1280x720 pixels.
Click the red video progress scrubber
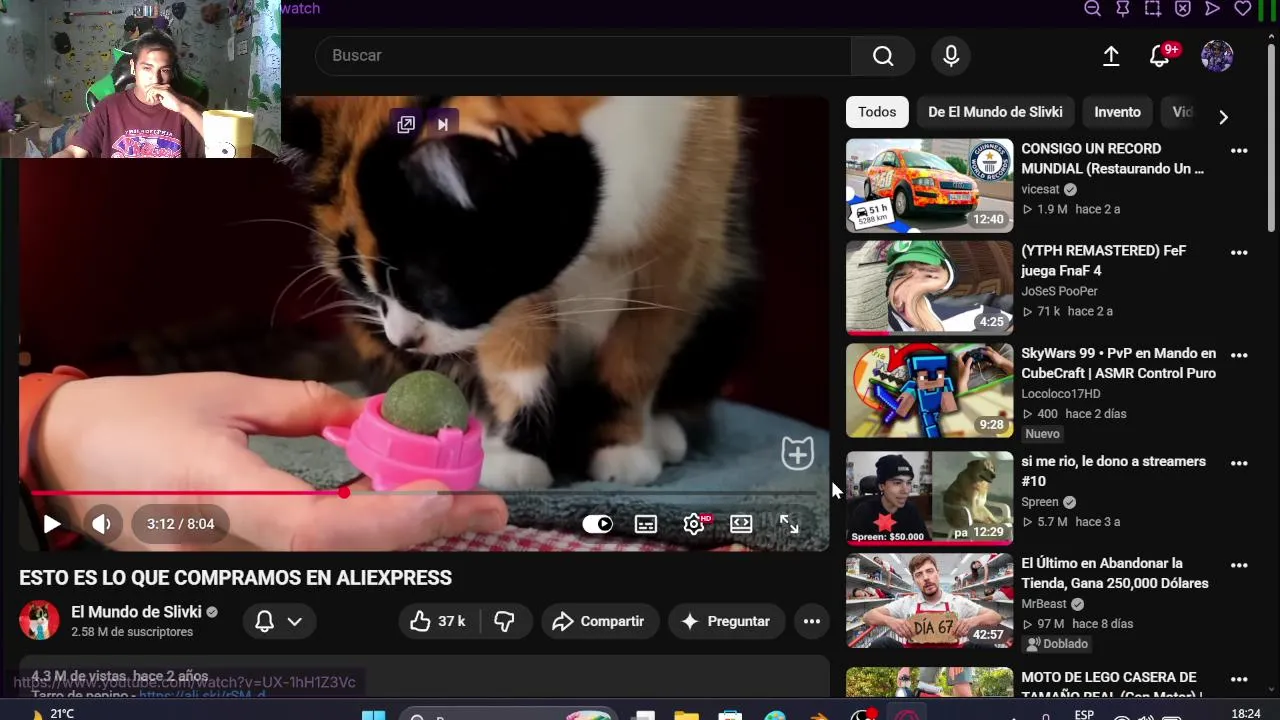344,493
